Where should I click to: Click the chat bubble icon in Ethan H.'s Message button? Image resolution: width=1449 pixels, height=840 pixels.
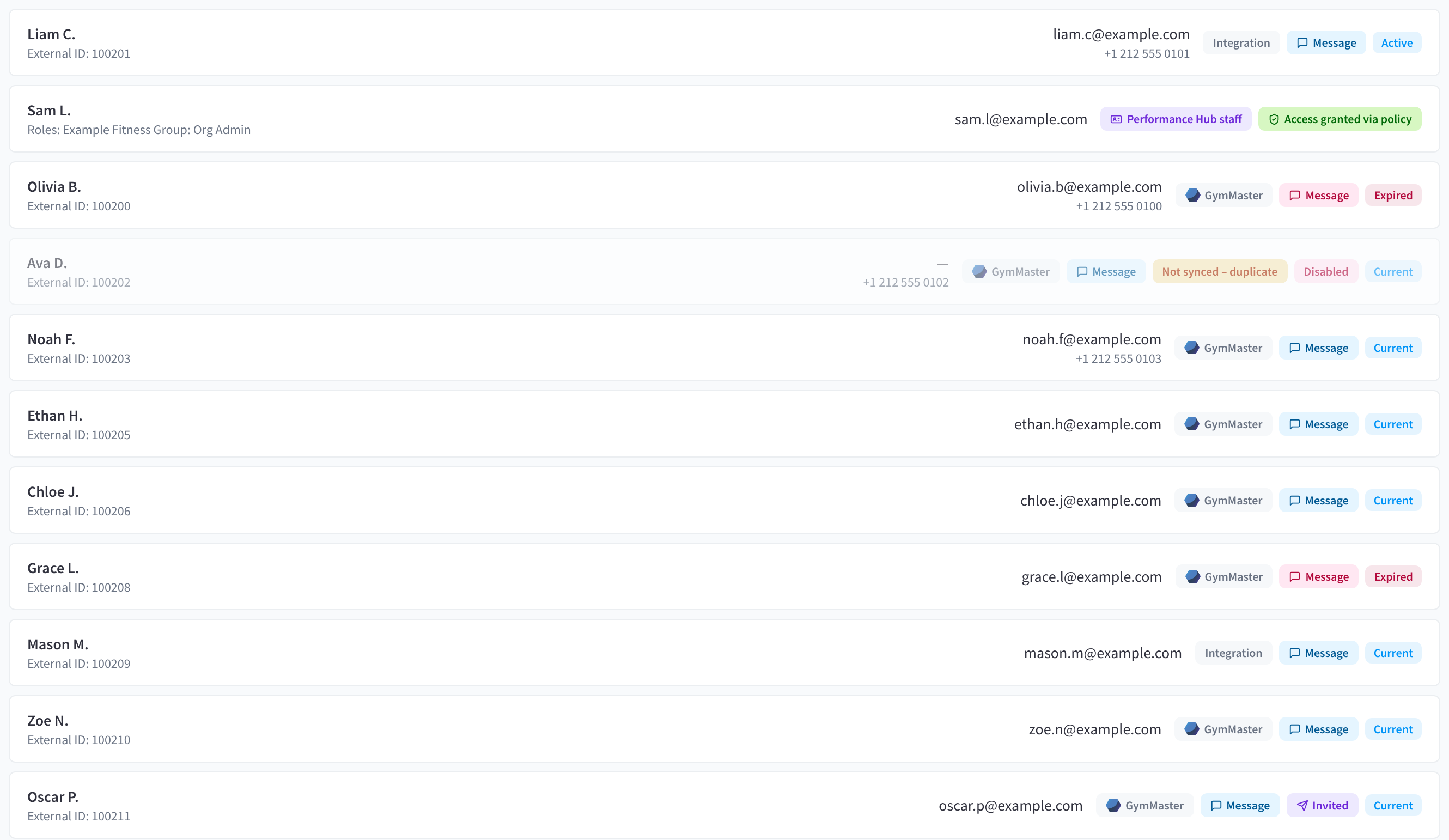point(1294,425)
